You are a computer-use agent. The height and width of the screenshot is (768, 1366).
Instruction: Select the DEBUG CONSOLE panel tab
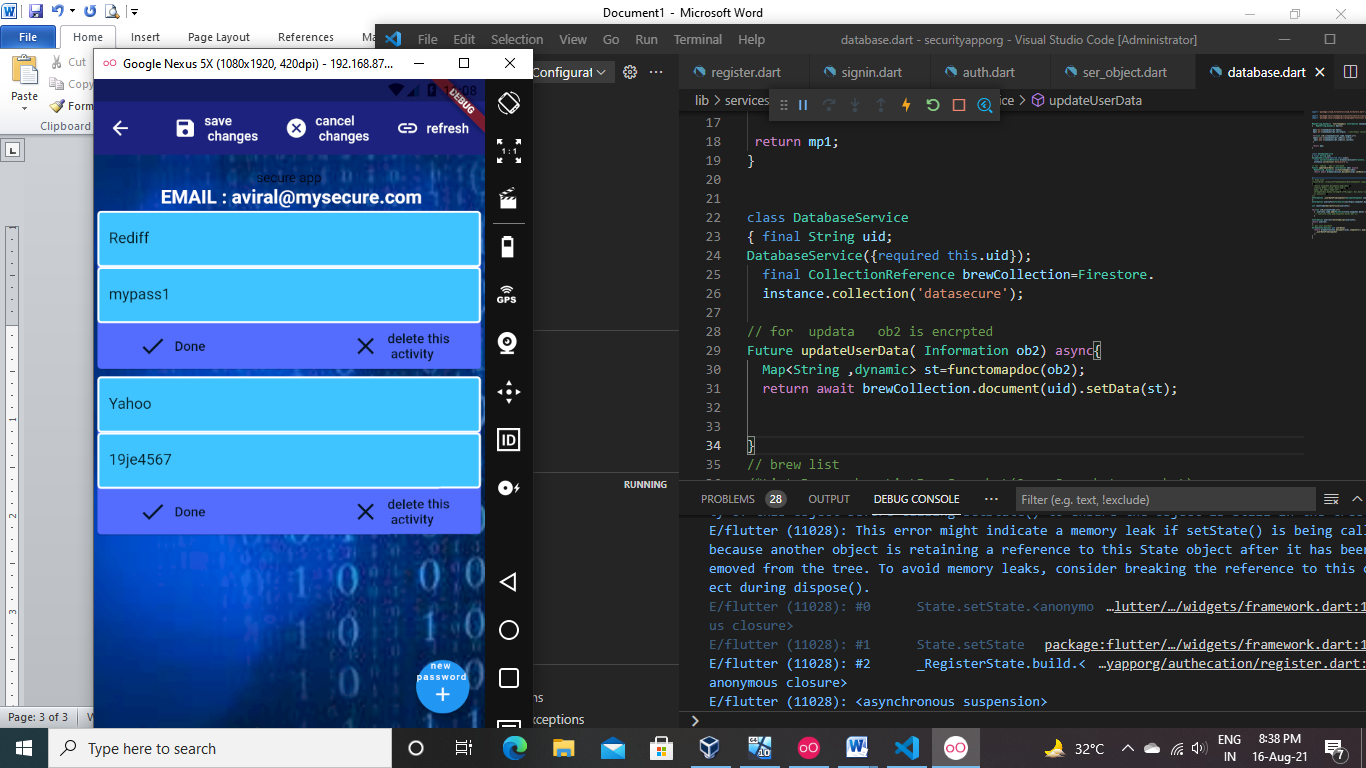(x=916, y=499)
